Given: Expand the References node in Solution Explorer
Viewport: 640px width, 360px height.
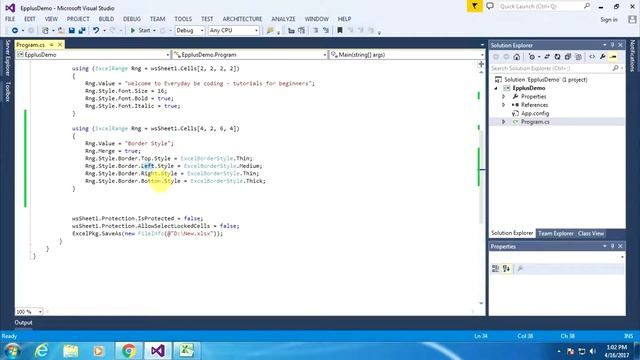Looking at the screenshot, I should tap(503, 105).
